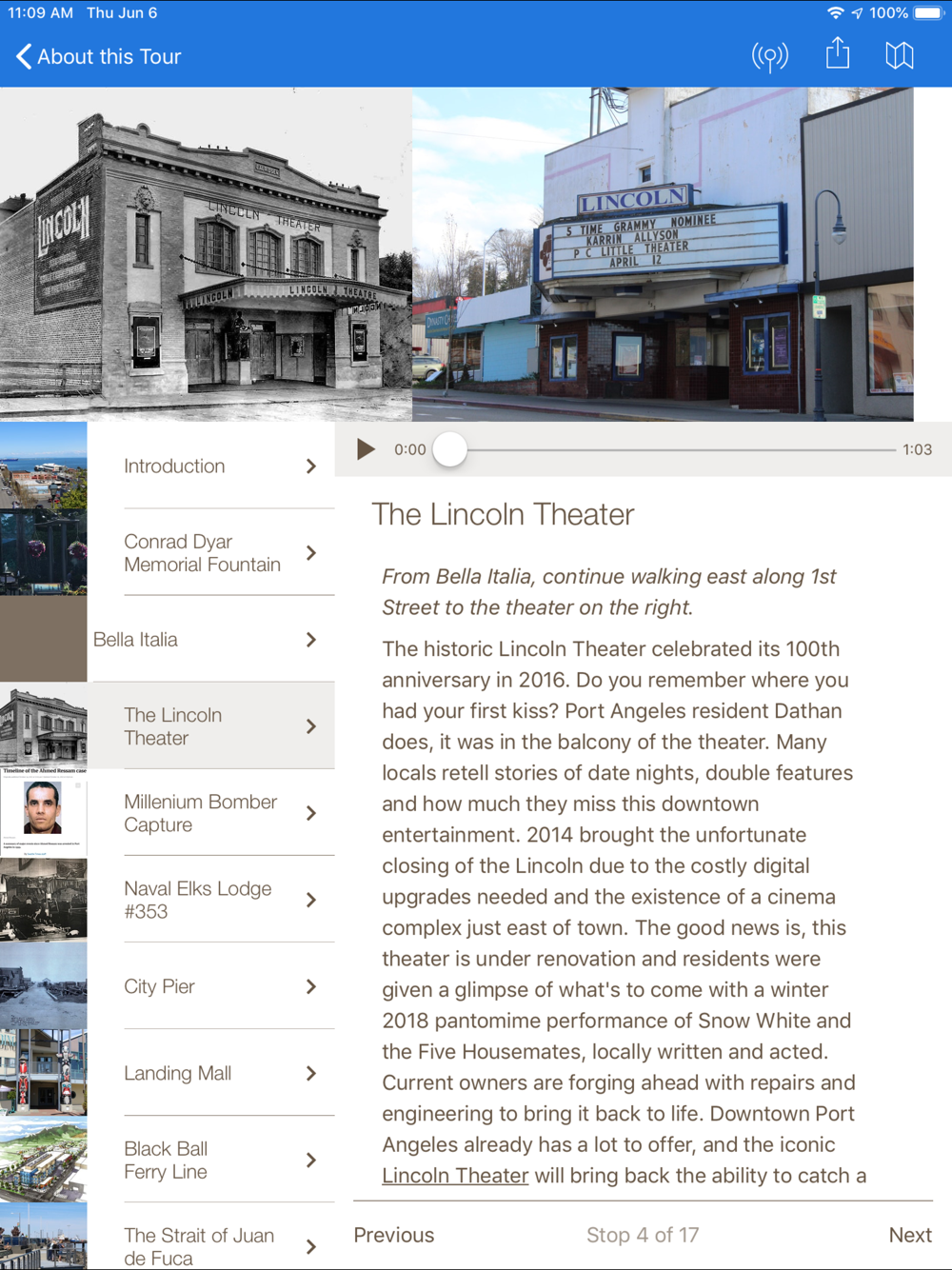Viewport: 952px width, 1270px height.
Task: Tap the italic directions from Bella Italia
Action: [x=609, y=592]
